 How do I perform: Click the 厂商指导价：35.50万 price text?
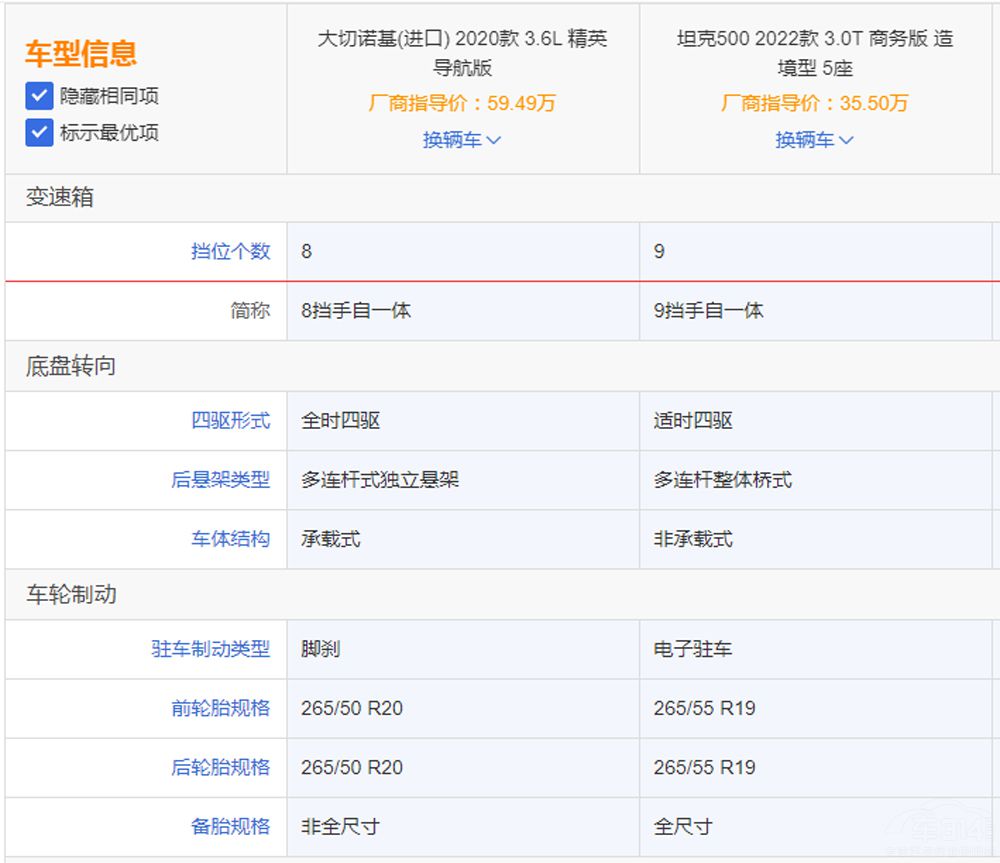(815, 102)
